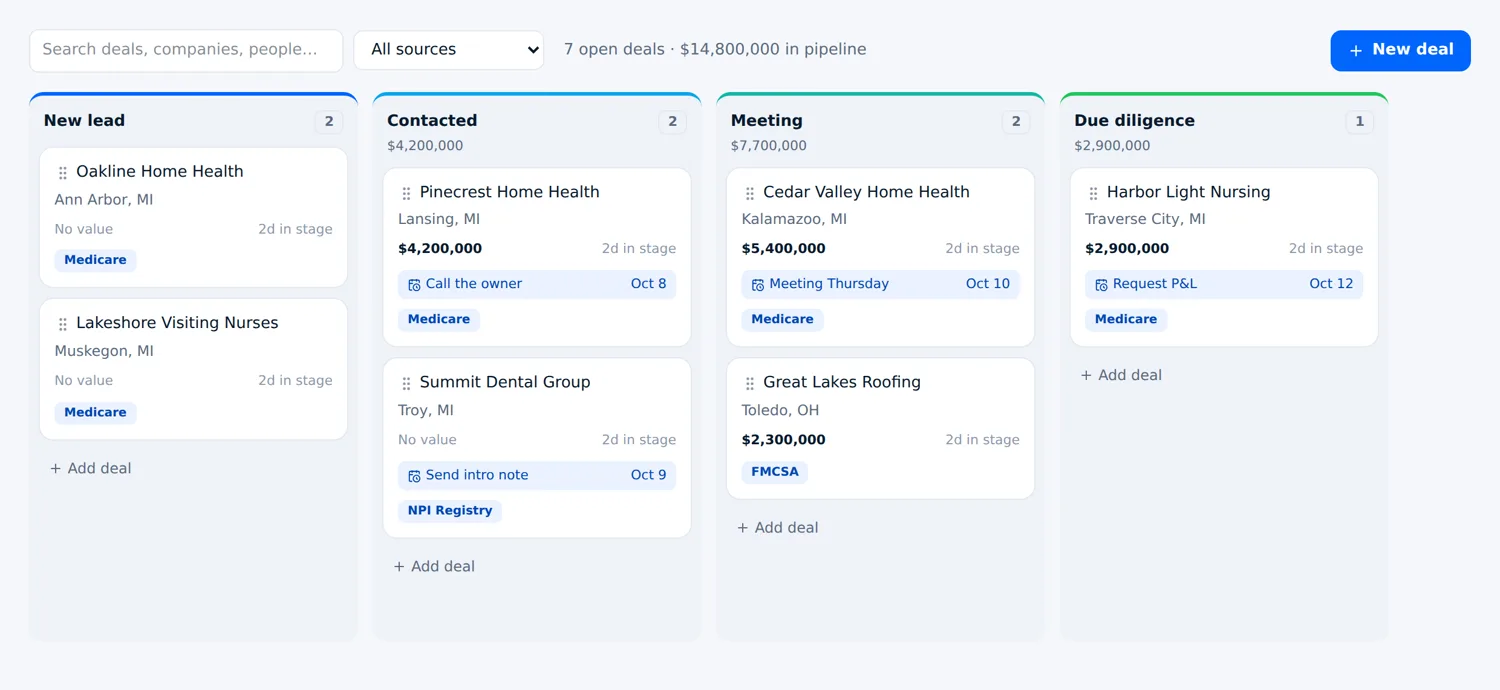This screenshot has height=690, width=1500.
Task: Click the Due diligence count badge
Action: click(x=1360, y=122)
